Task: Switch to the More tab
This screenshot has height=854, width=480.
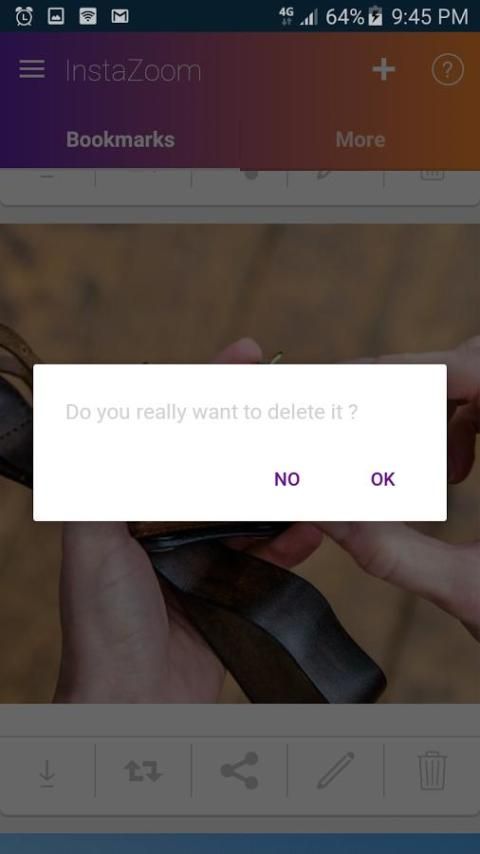Action: [x=360, y=140]
